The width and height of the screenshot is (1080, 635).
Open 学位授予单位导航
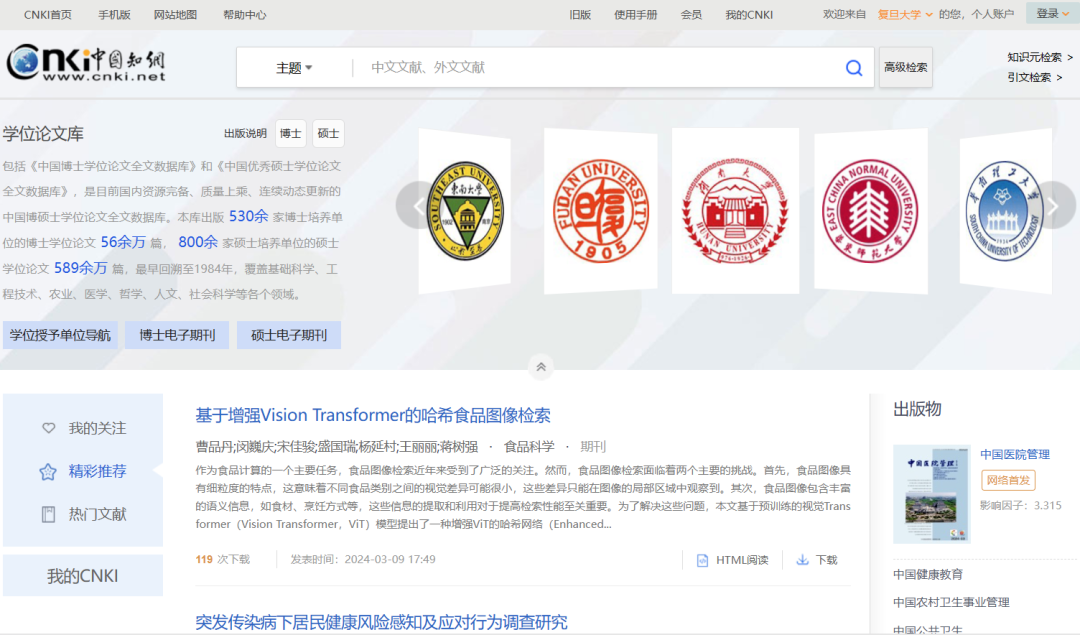[x=60, y=335]
